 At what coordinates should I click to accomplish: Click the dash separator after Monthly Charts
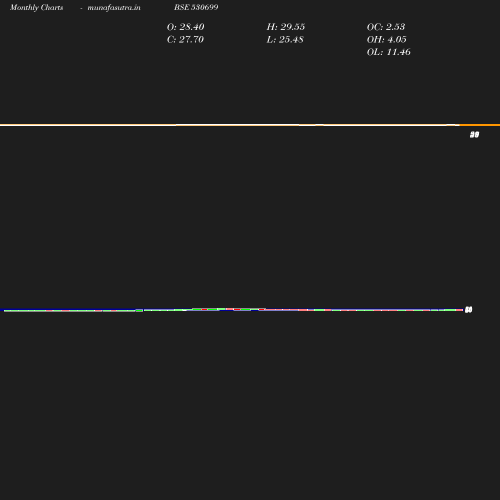pos(81,8)
